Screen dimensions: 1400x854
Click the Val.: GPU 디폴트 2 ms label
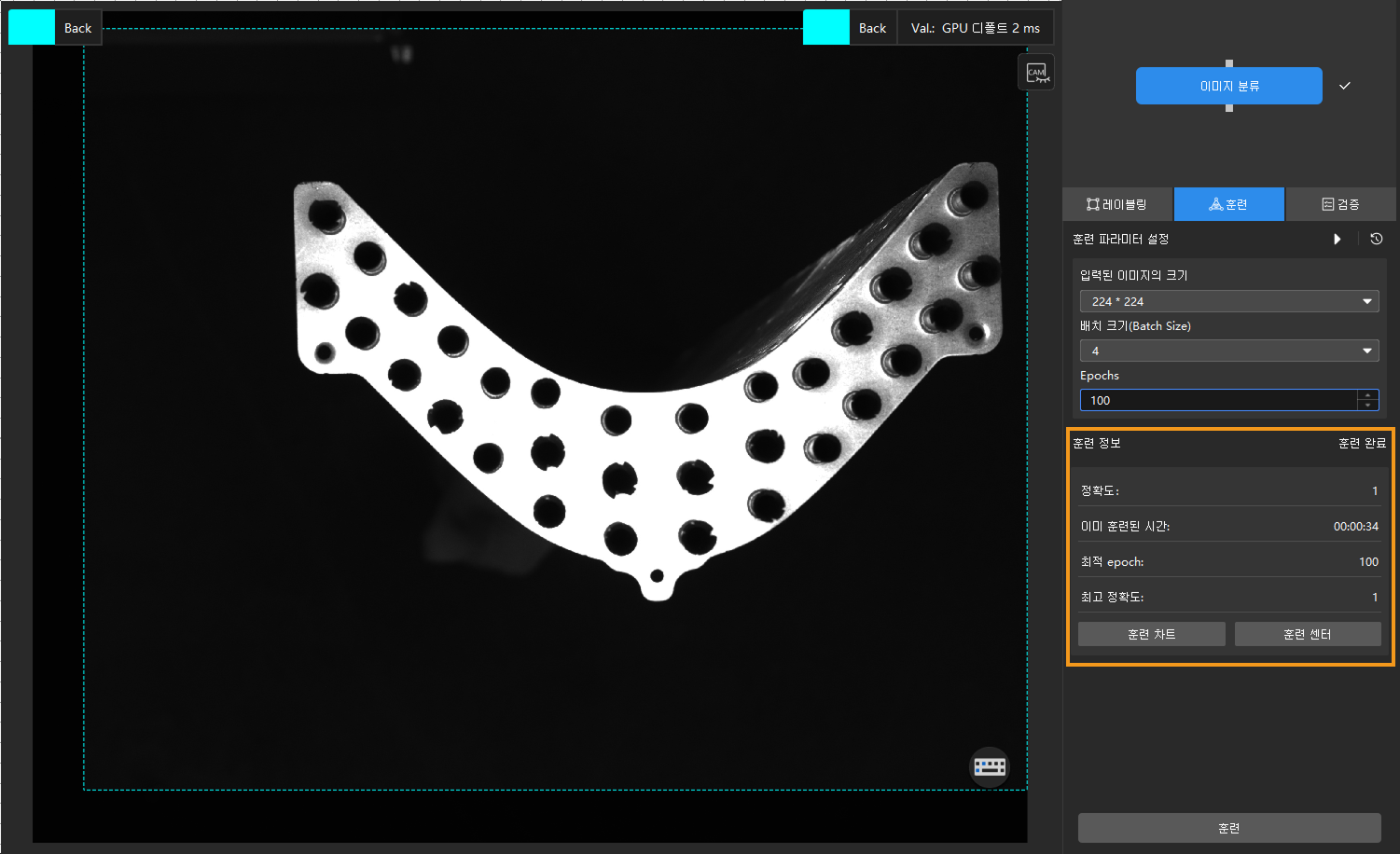(975, 28)
